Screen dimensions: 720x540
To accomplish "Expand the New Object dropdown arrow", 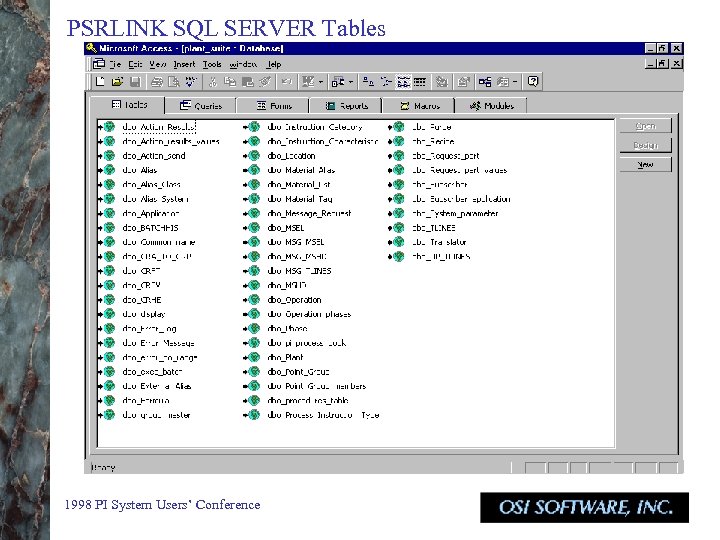I will click(515, 82).
